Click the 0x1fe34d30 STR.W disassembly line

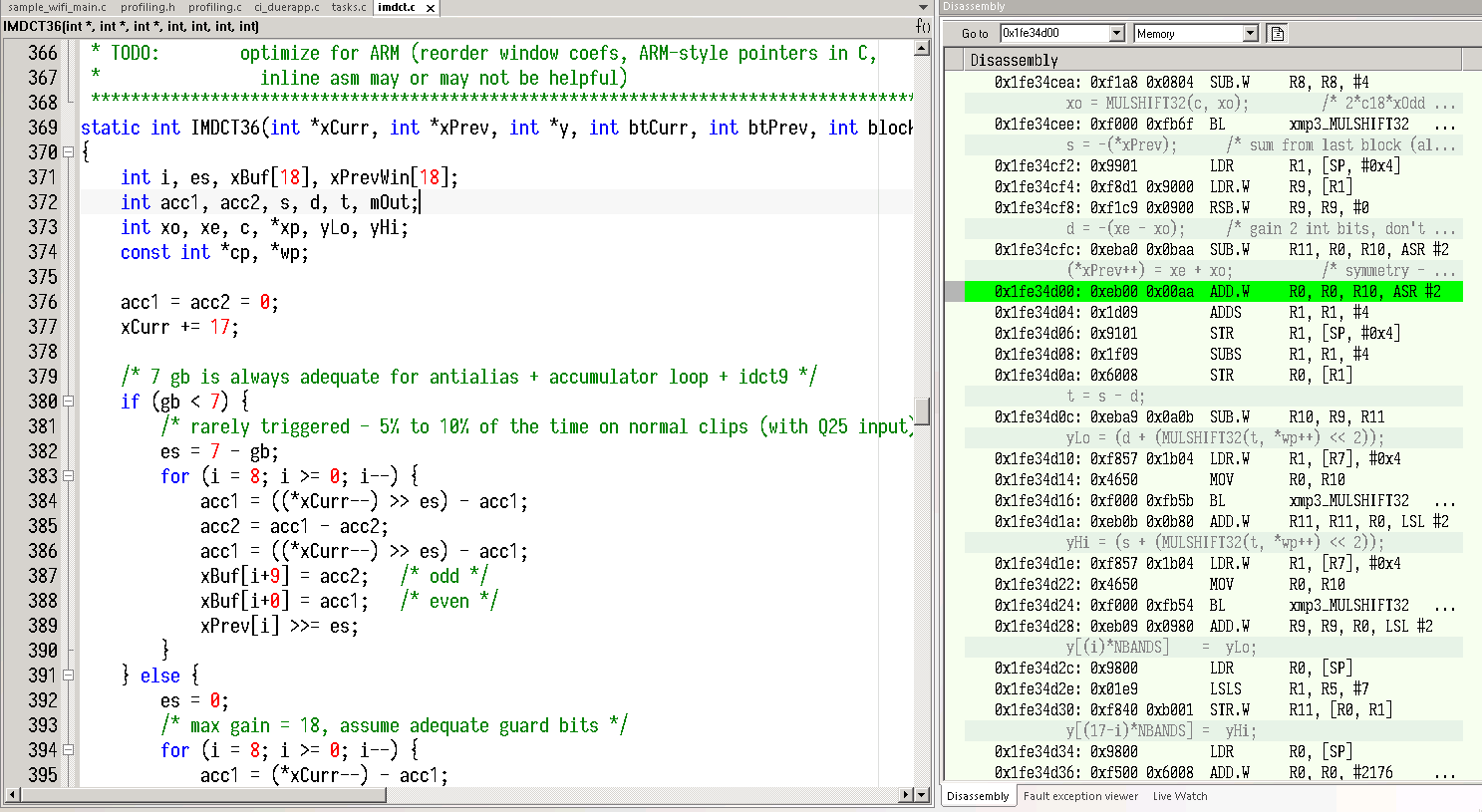(x=1213, y=709)
